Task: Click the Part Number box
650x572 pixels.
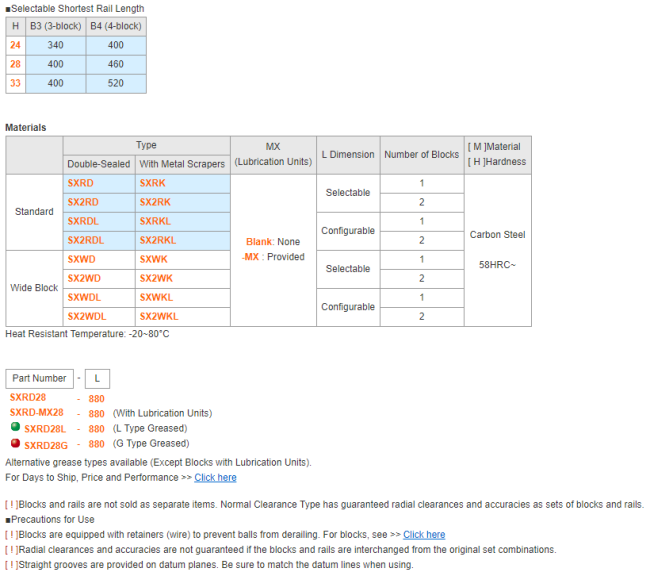Action: click(x=40, y=379)
